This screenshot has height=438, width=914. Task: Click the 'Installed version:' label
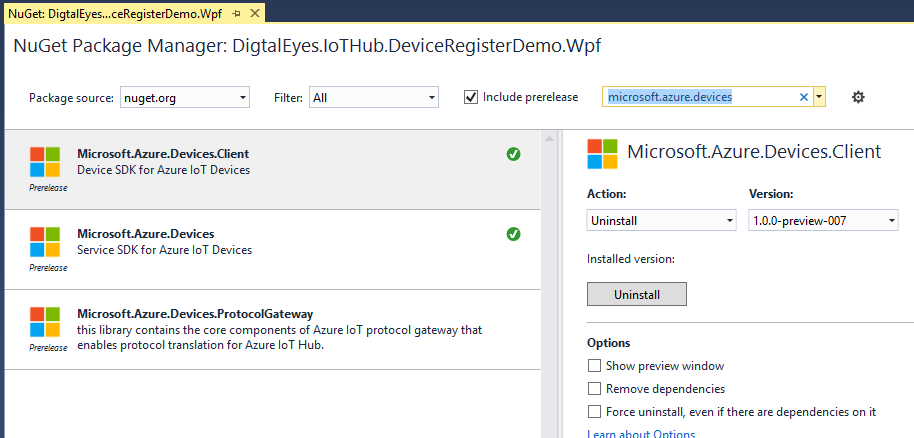(x=631, y=259)
